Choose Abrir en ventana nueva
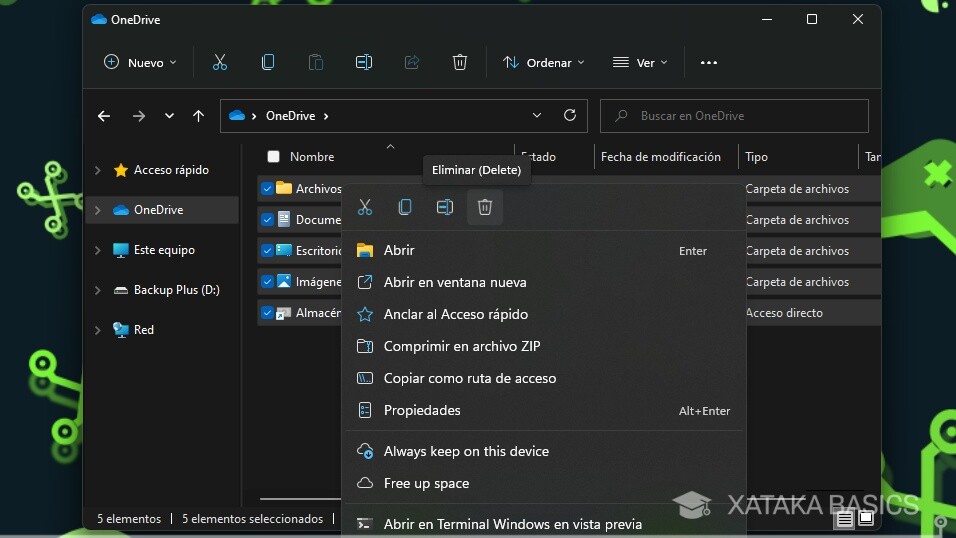The width and height of the screenshot is (956, 538). click(x=543, y=282)
